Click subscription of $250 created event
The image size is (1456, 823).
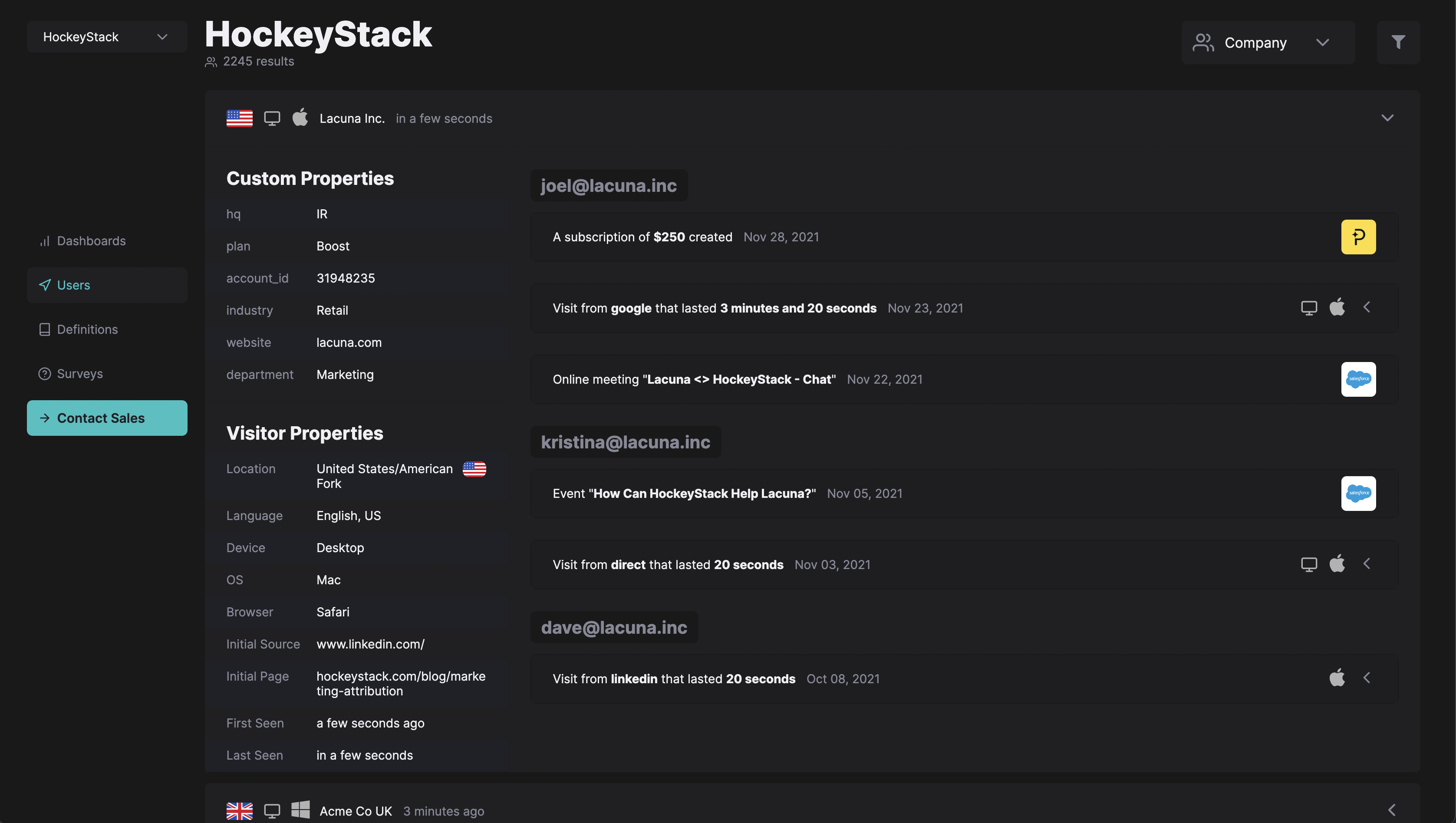click(x=964, y=237)
